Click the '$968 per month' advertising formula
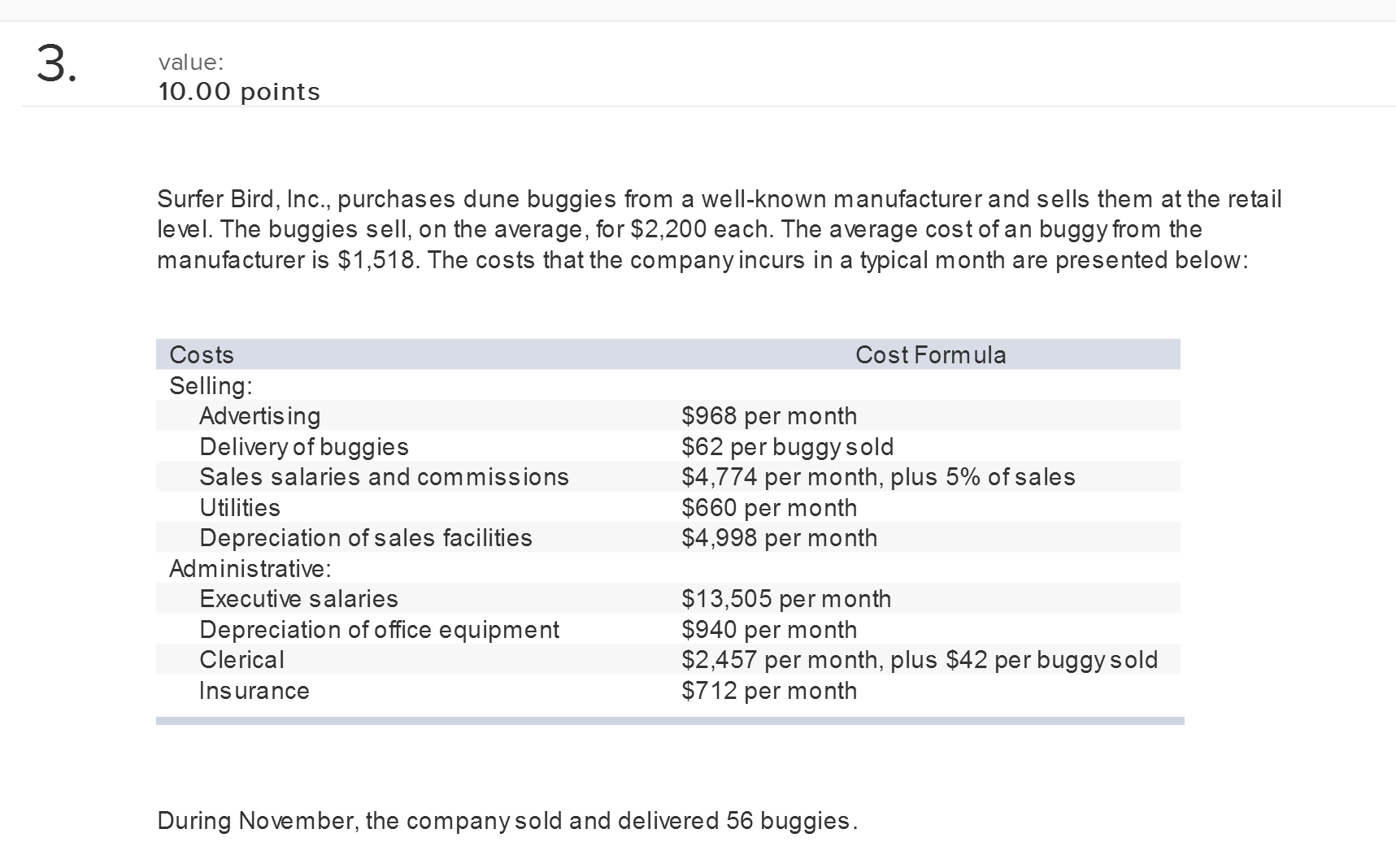The image size is (1396, 868). pyautogui.click(x=769, y=415)
